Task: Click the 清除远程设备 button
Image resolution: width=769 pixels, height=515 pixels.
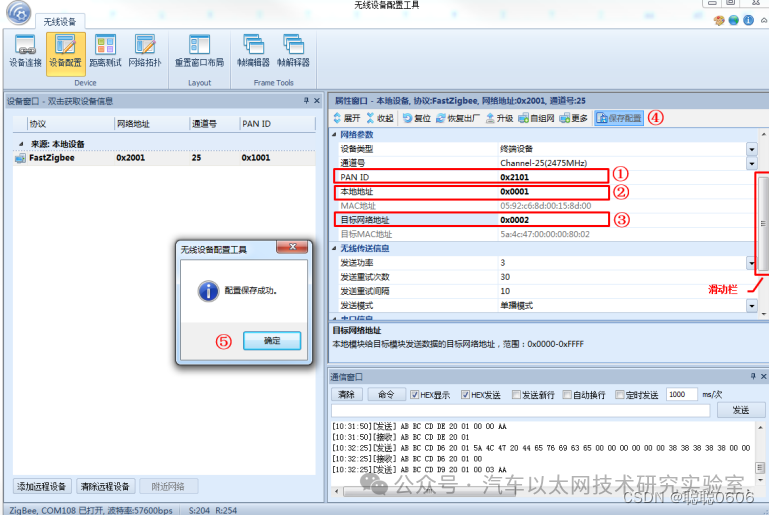Action: click(x=105, y=487)
